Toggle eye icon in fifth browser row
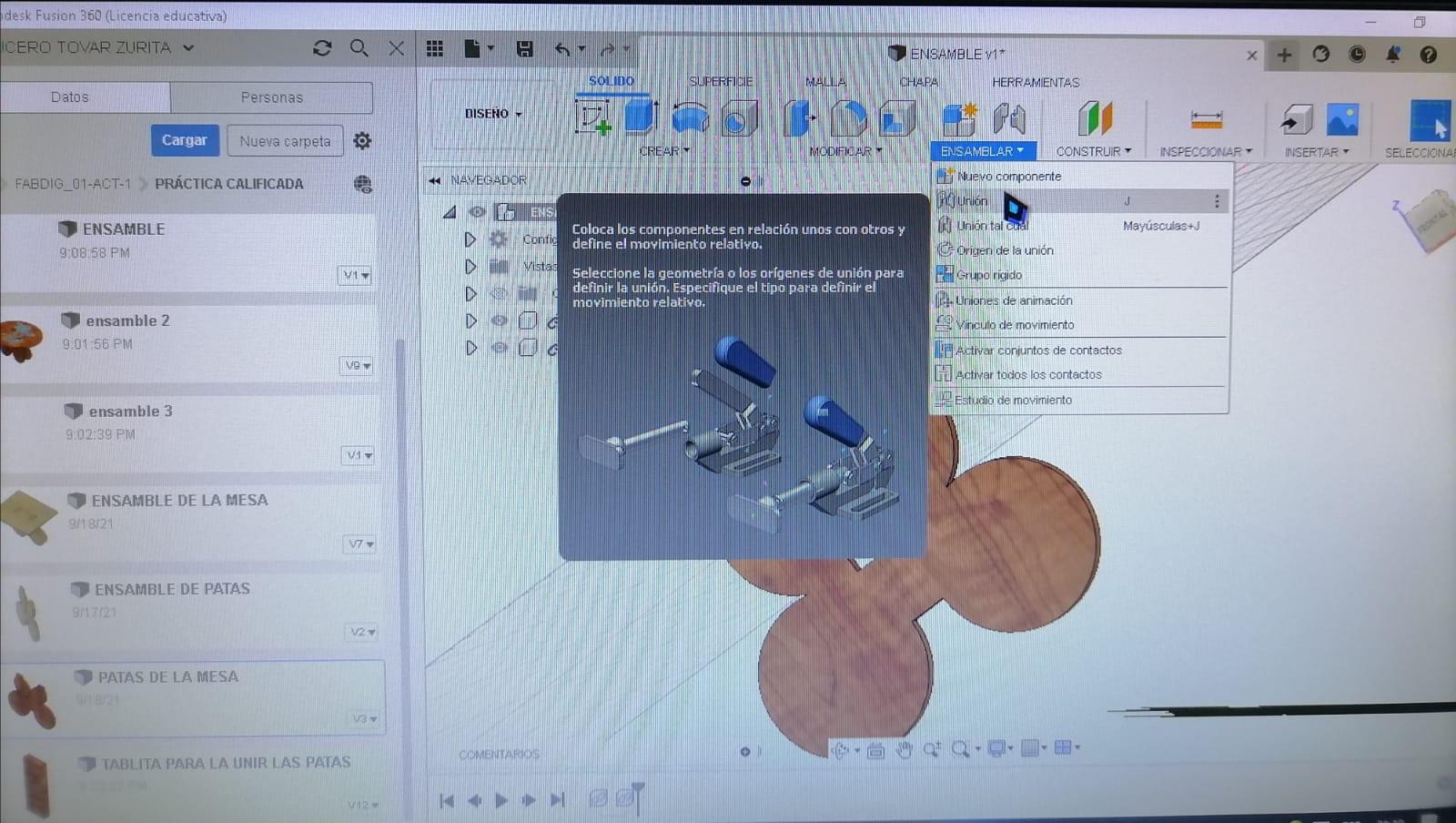This screenshot has width=1456, height=823. [499, 320]
